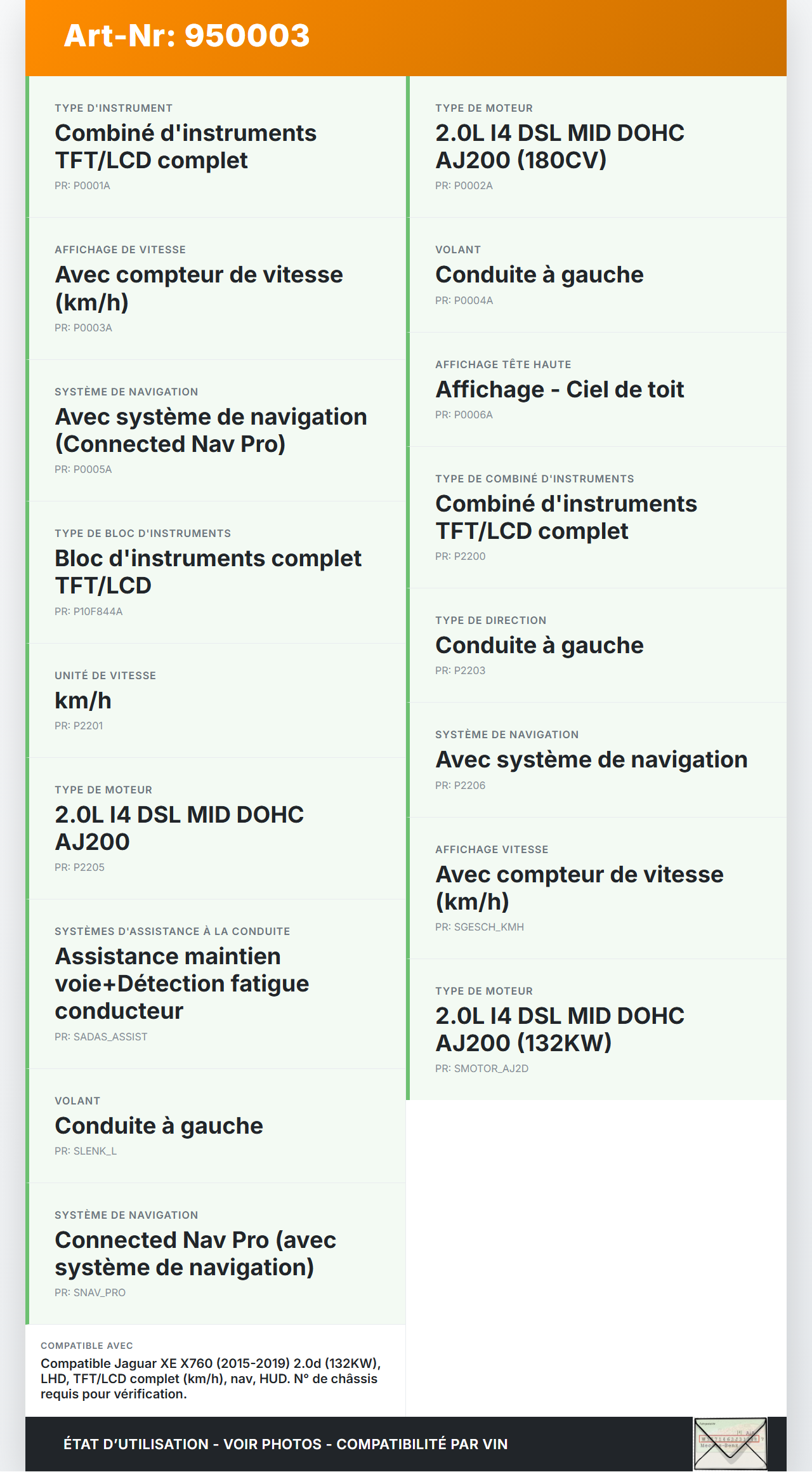Select the Affichage - Ciel de toit card
812x1472 pixels.
(x=596, y=389)
